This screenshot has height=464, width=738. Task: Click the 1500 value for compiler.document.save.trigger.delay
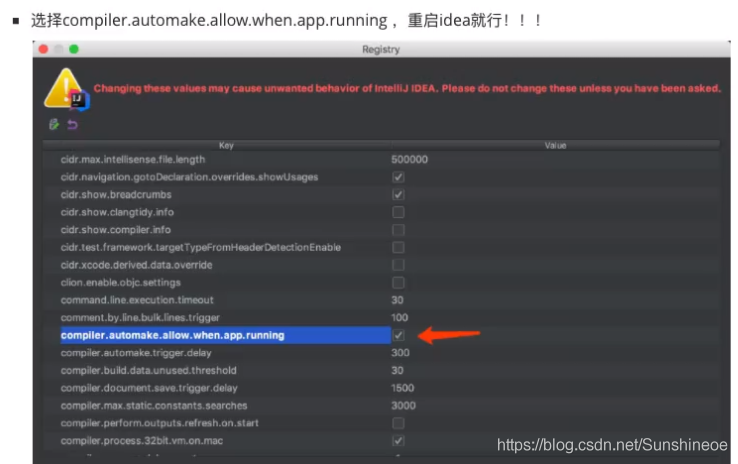(402, 388)
